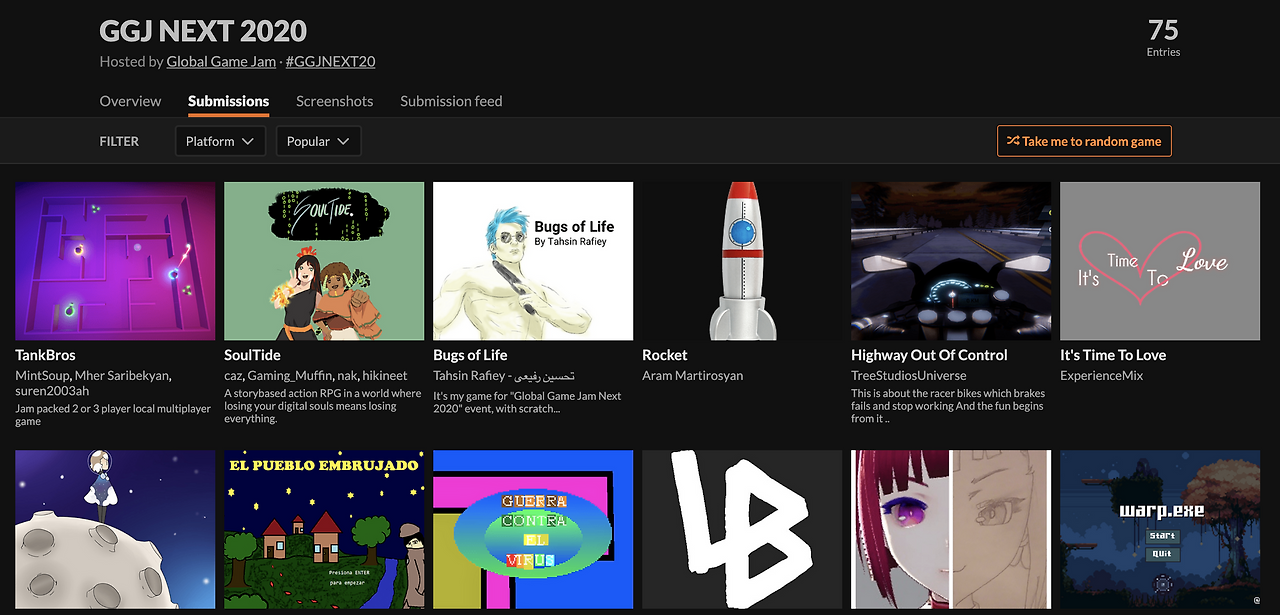
Task: Click the warp.exe game thumbnail
Action: click(x=1159, y=529)
